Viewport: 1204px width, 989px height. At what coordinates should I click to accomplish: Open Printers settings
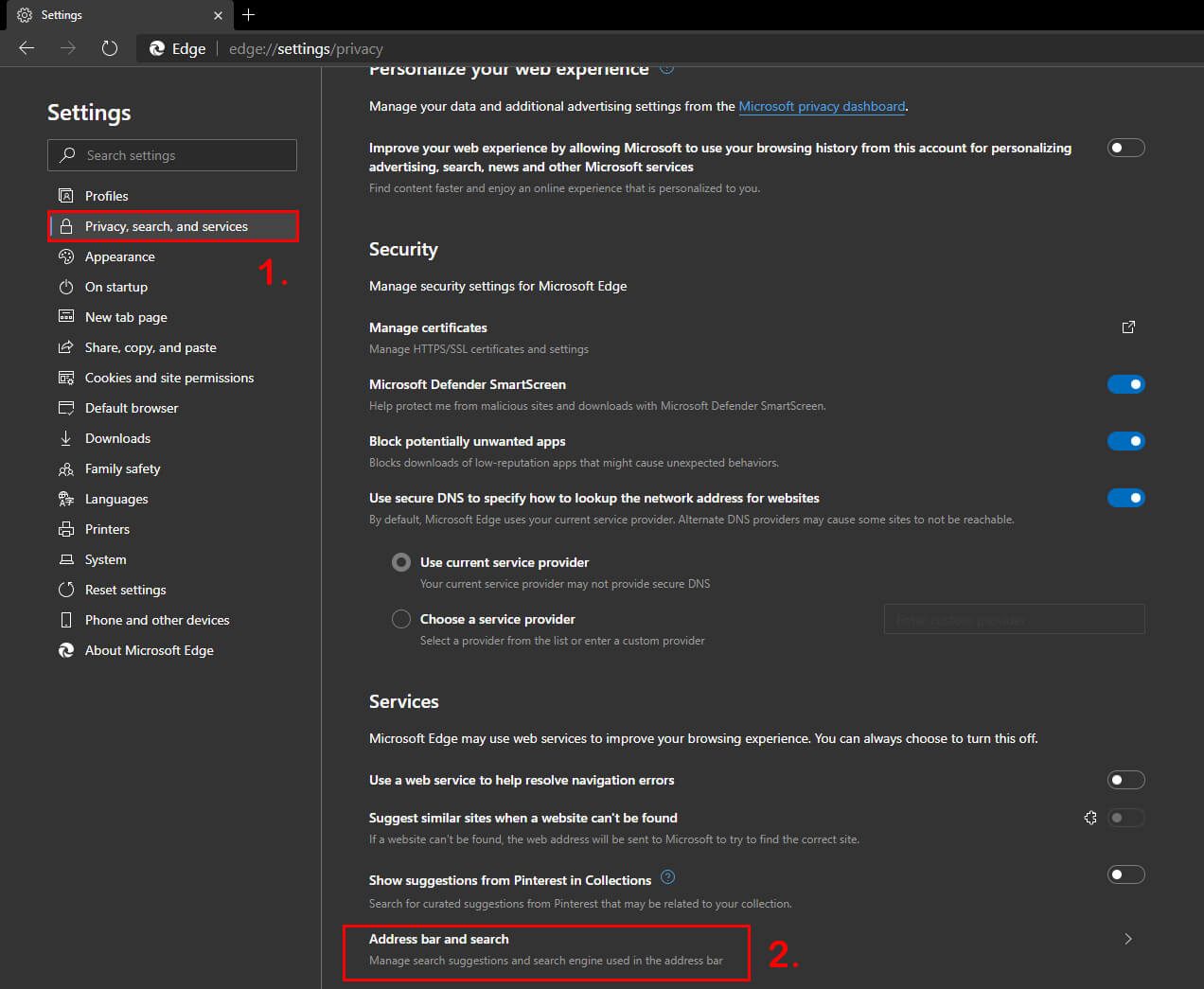[172, 529]
